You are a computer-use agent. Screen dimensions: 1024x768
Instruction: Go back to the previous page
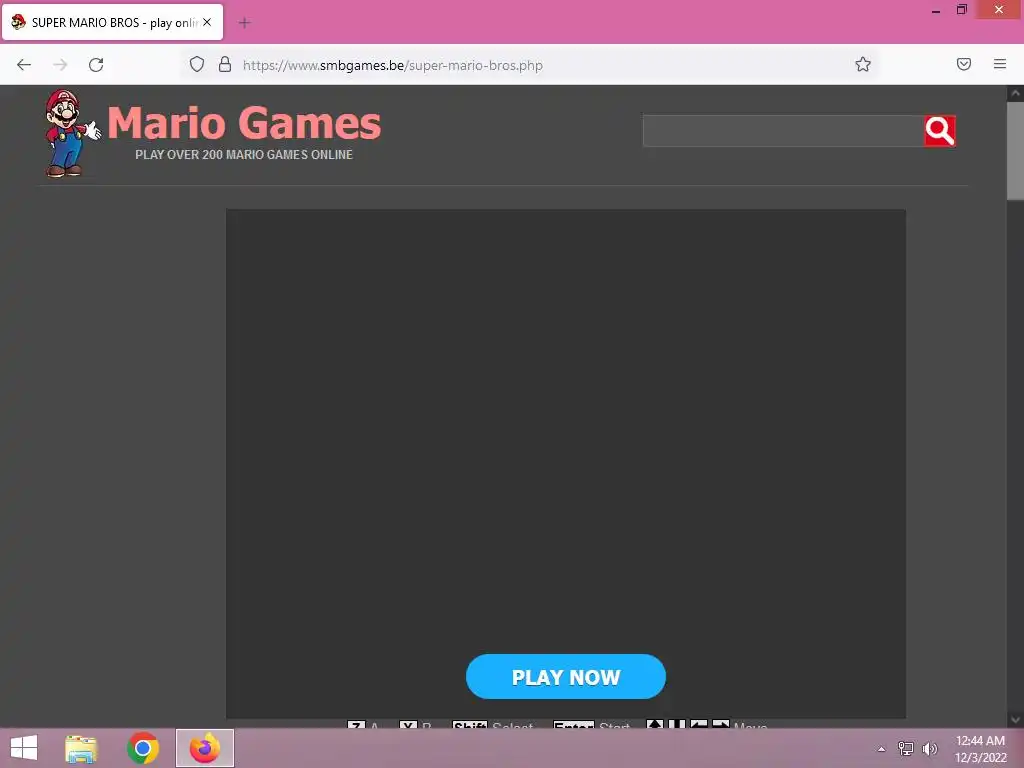pos(24,65)
